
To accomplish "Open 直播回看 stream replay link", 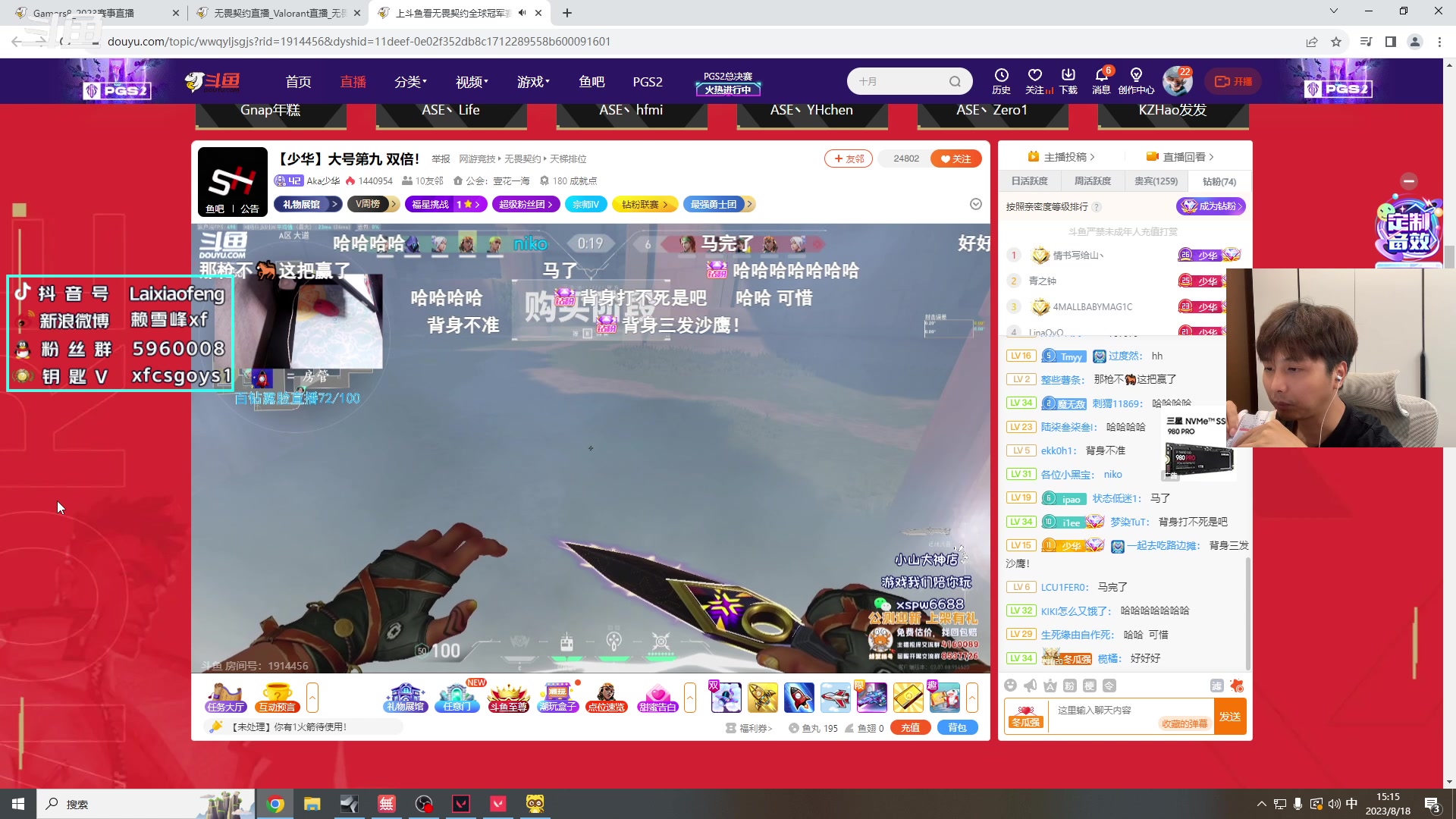I will [x=1180, y=157].
